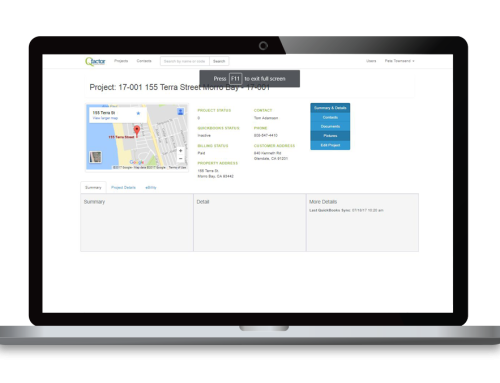Focus the search by name or code field

click(185, 61)
